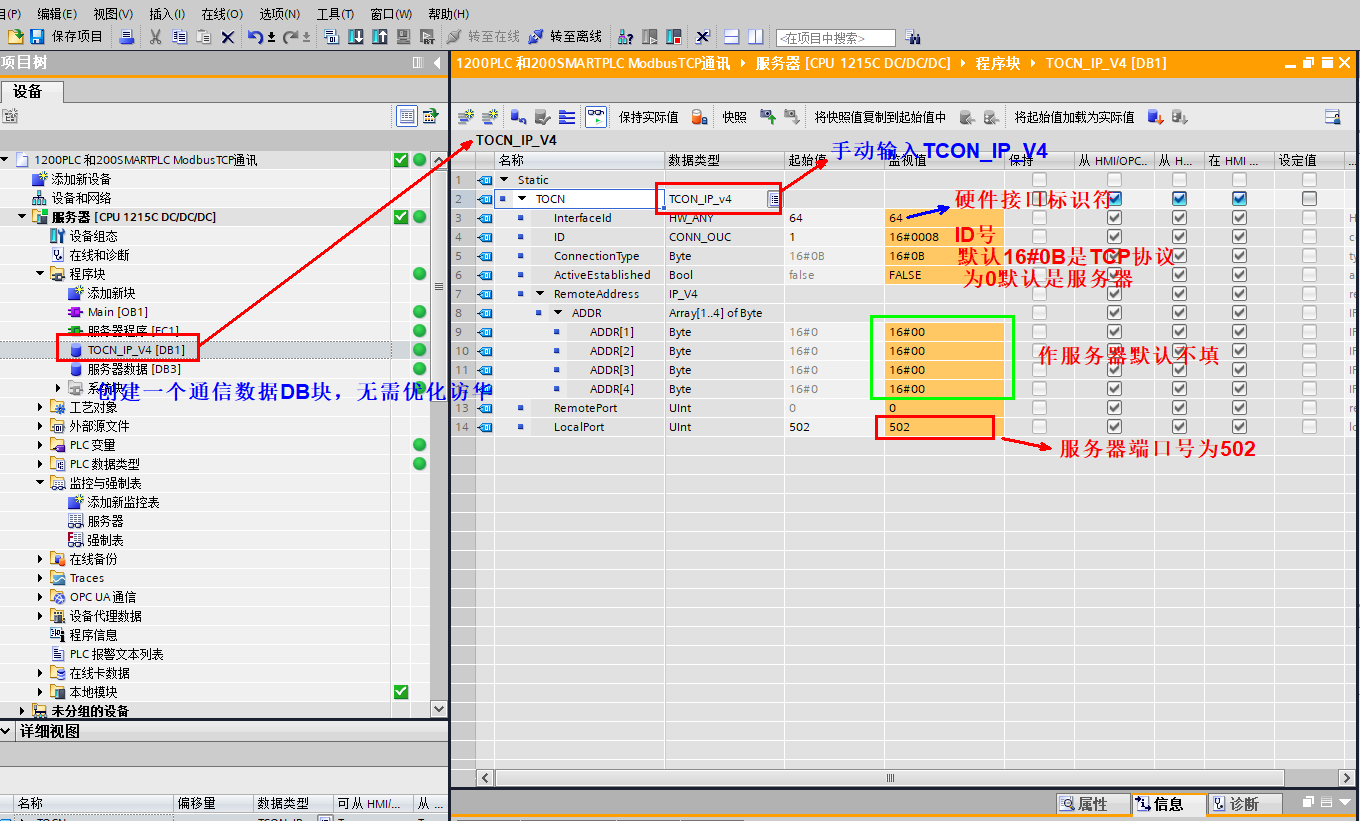
Task: Click the download to device icon
Action: [356, 37]
